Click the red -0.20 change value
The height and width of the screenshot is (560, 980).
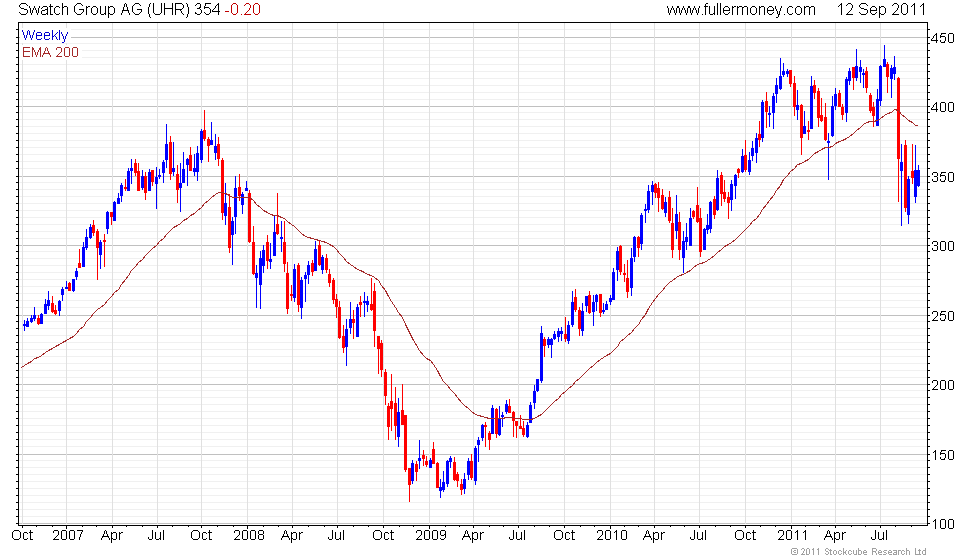[x=243, y=9]
